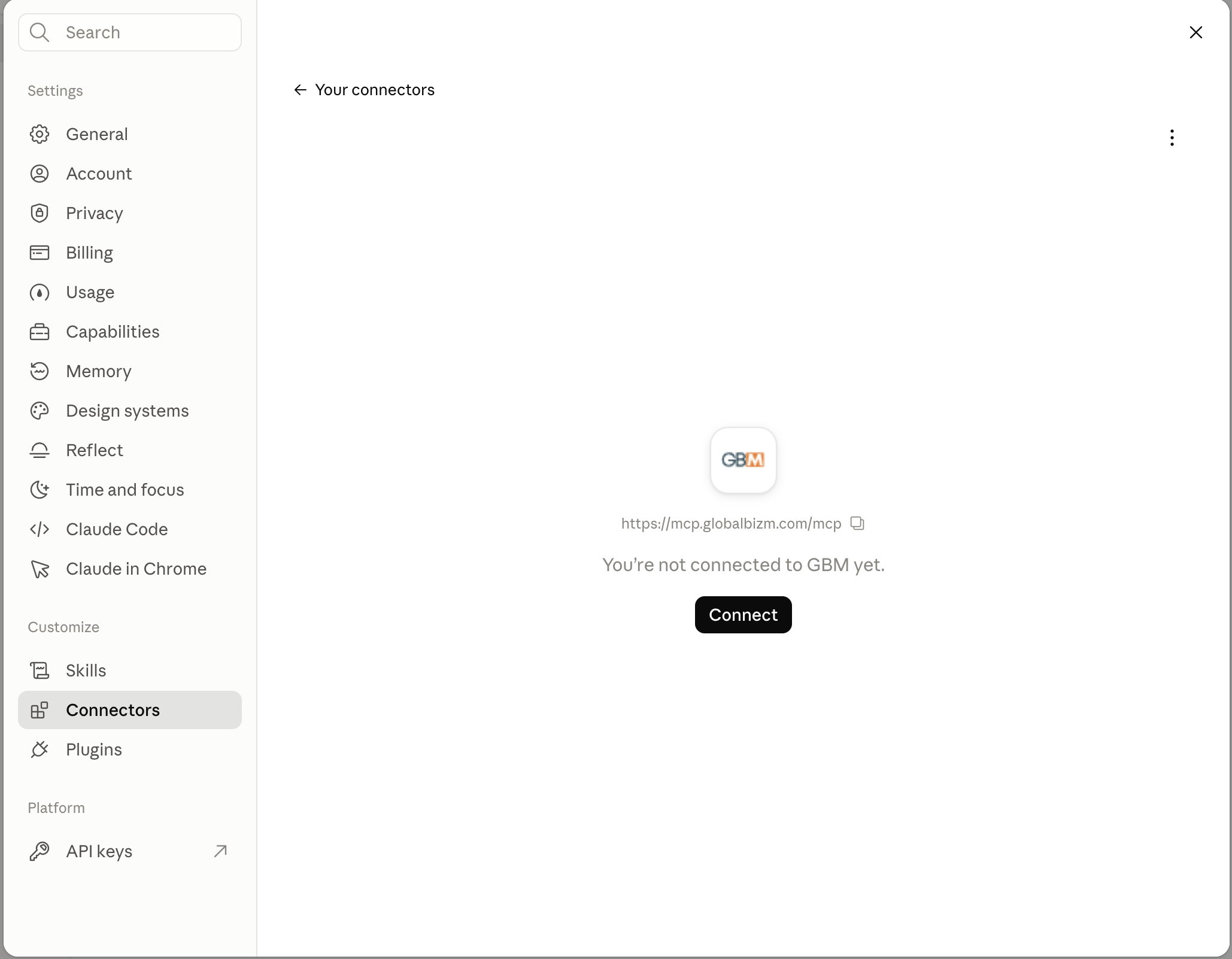Select Capabilities label in sidebar
The width and height of the screenshot is (1232, 959).
coord(113,332)
